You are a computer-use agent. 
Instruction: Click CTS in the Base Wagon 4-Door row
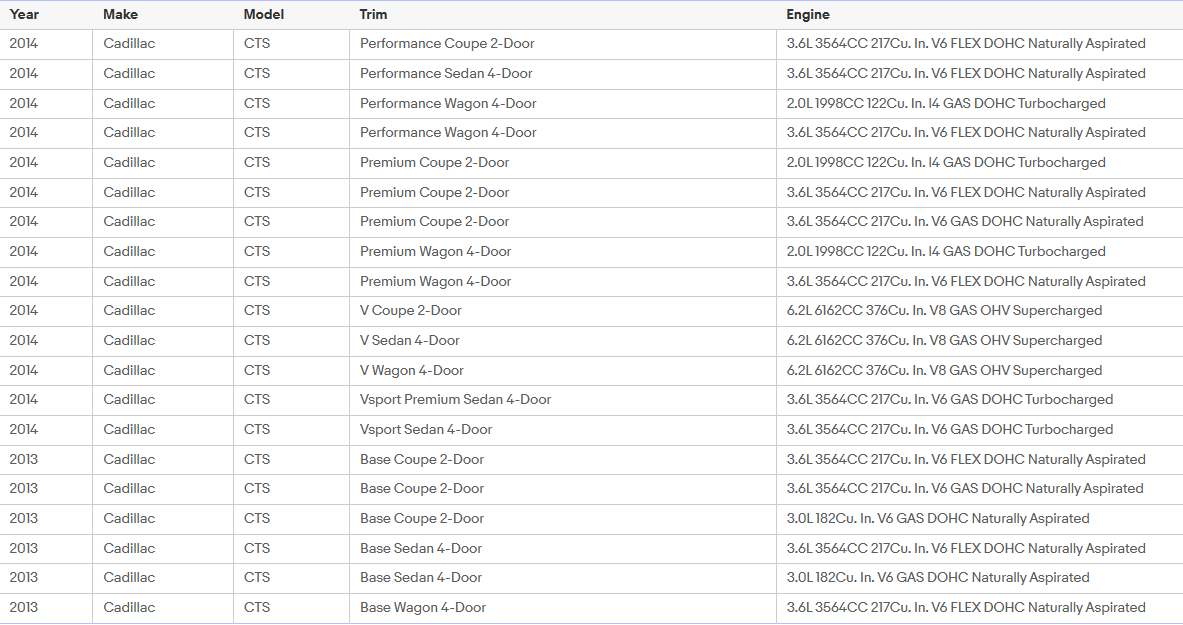point(257,608)
